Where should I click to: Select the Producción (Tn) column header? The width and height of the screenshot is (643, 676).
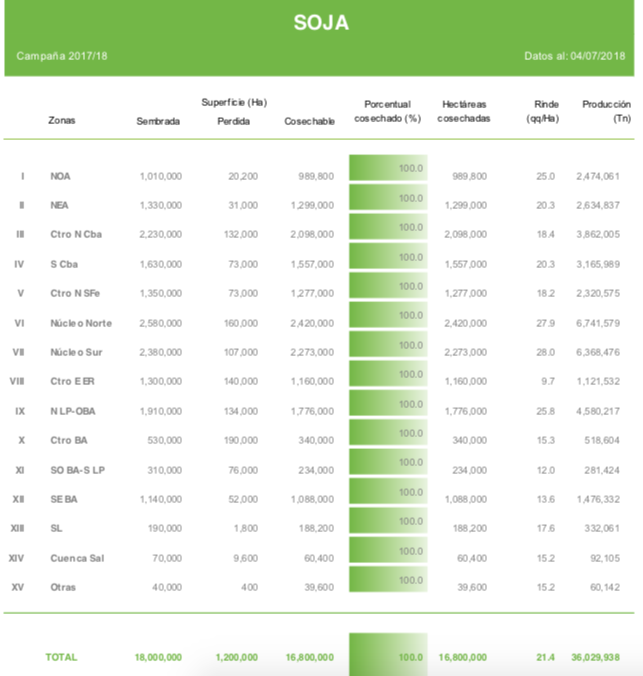606,111
